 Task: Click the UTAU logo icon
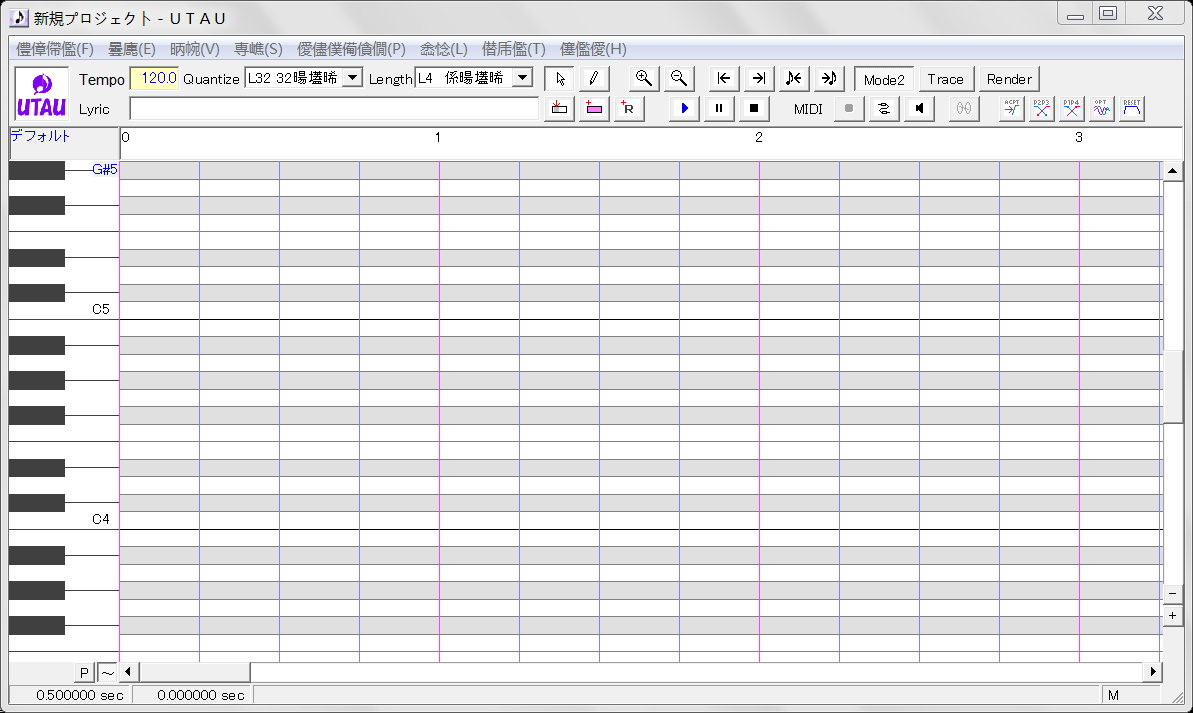click(x=42, y=94)
